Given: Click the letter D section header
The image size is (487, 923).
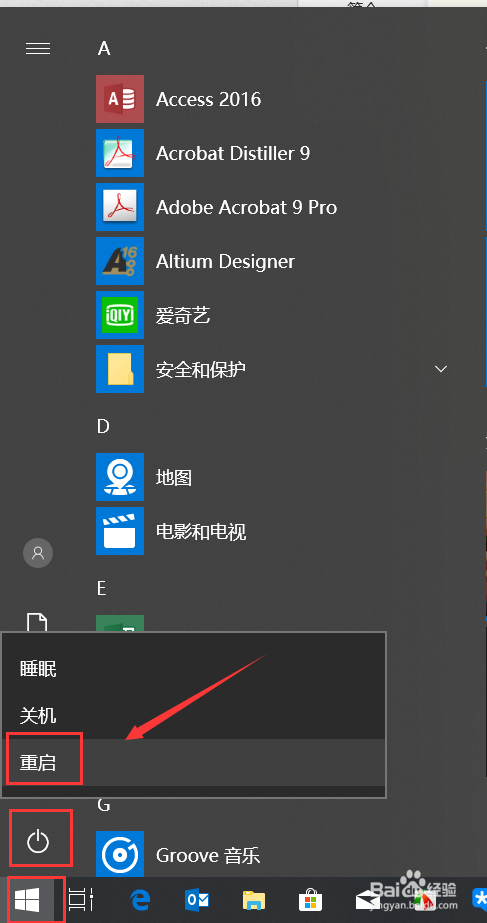Looking at the screenshot, I should coord(103,426).
